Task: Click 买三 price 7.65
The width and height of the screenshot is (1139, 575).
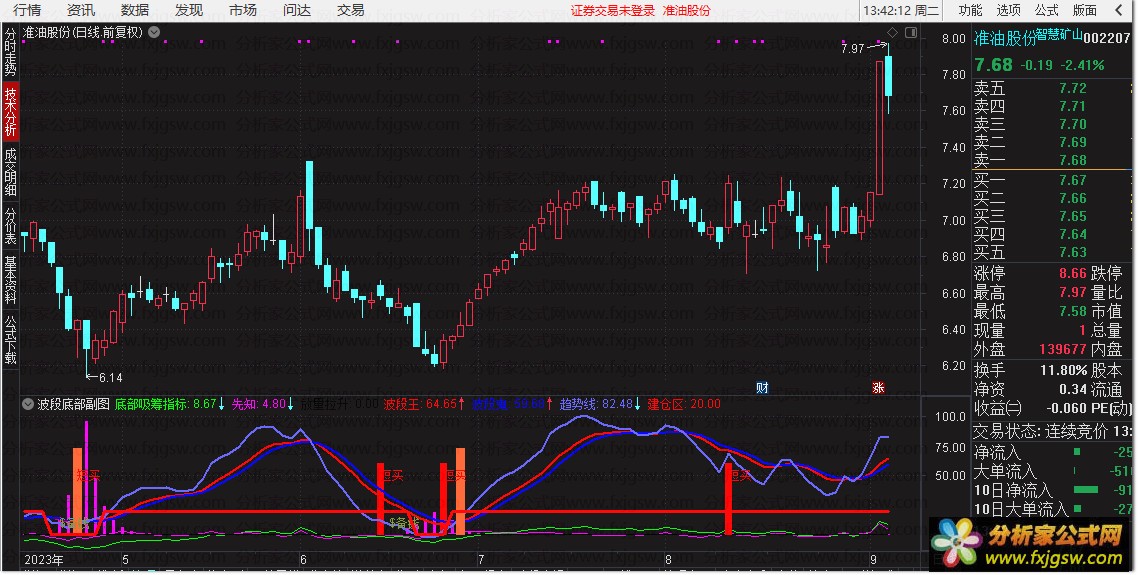Action: coord(1072,216)
